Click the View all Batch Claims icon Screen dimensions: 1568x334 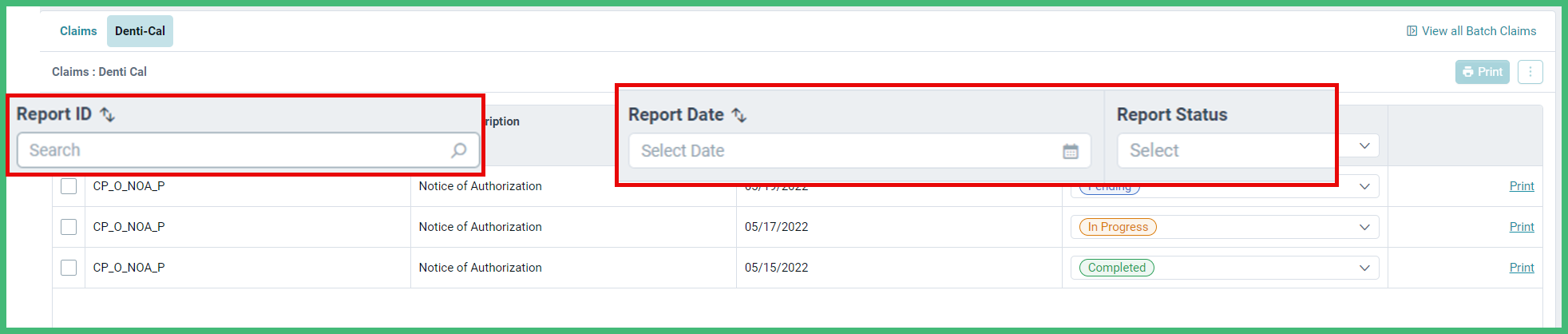point(1412,31)
